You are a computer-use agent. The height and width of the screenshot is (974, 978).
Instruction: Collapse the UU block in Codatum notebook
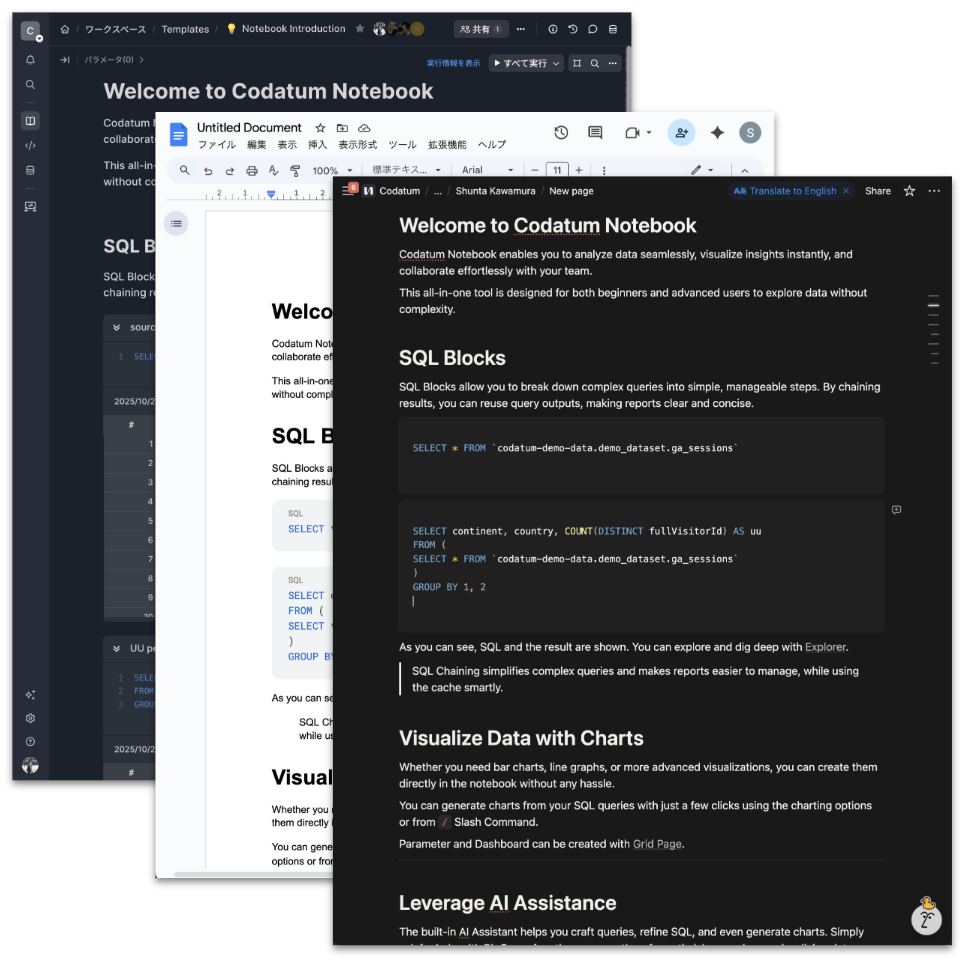(117, 649)
